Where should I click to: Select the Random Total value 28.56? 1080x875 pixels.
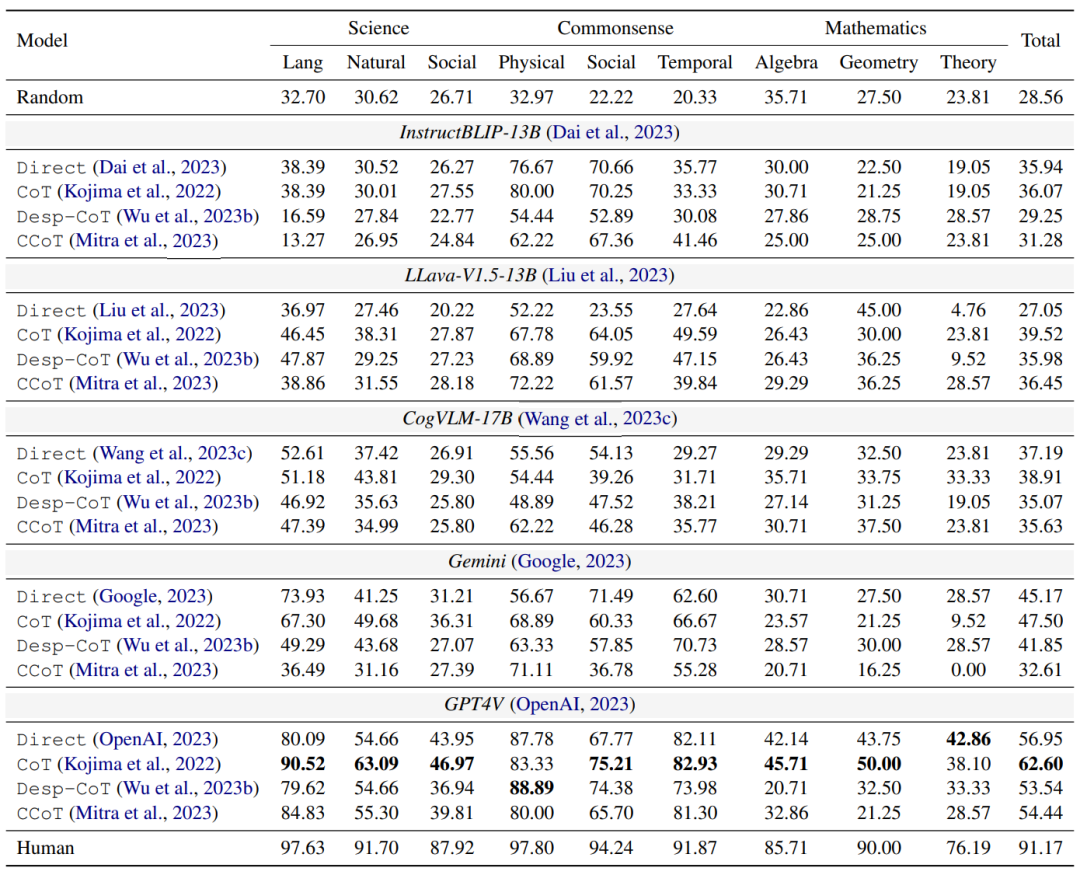click(x=1040, y=96)
